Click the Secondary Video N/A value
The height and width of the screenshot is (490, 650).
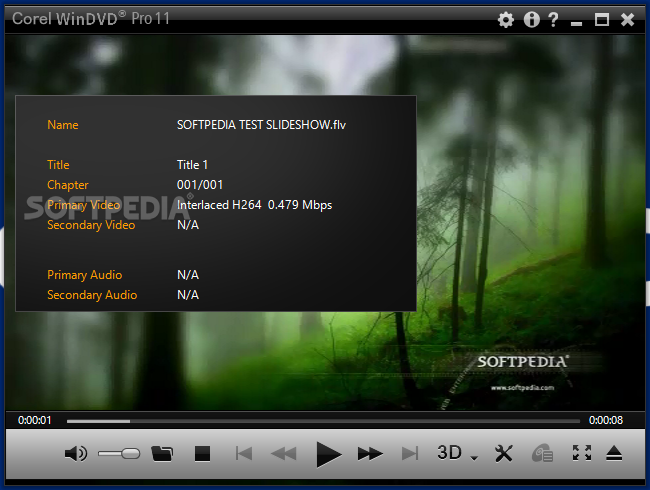point(188,225)
